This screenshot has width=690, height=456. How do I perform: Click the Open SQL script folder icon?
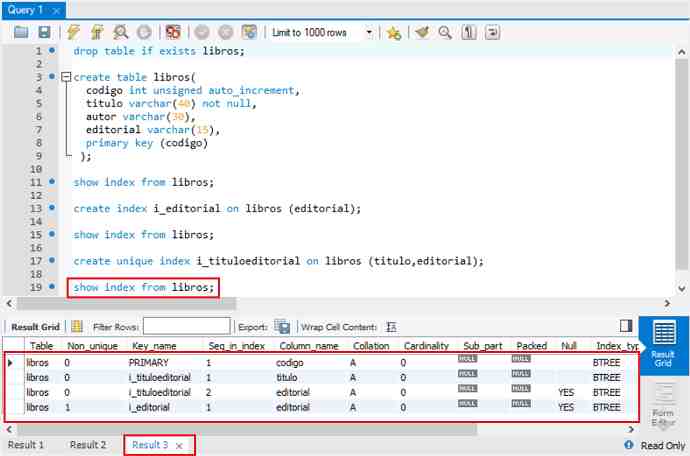coord(21,32)
